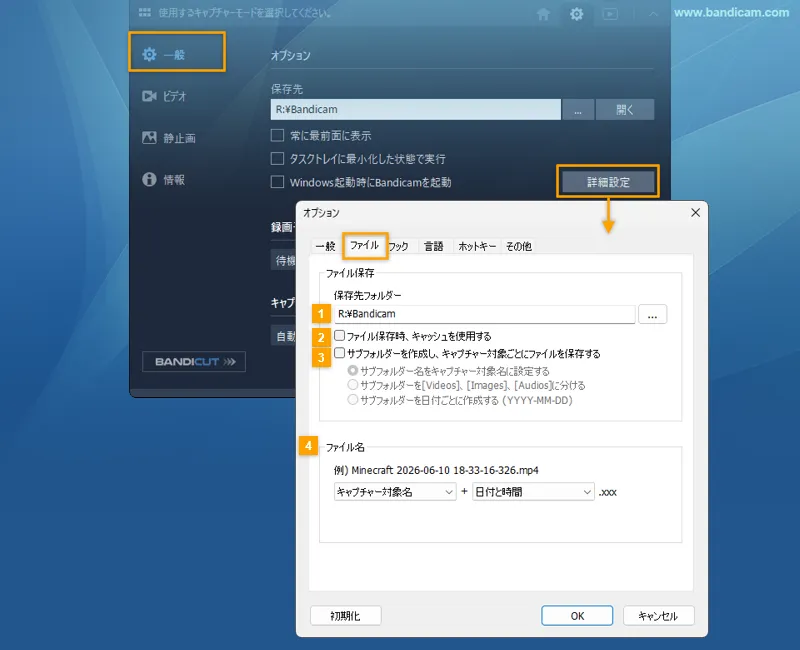The height and width of the screenshot is (650, 800).
Task: Enable サブフォルダーを作成し checkbox
Action: pos(339,353)
